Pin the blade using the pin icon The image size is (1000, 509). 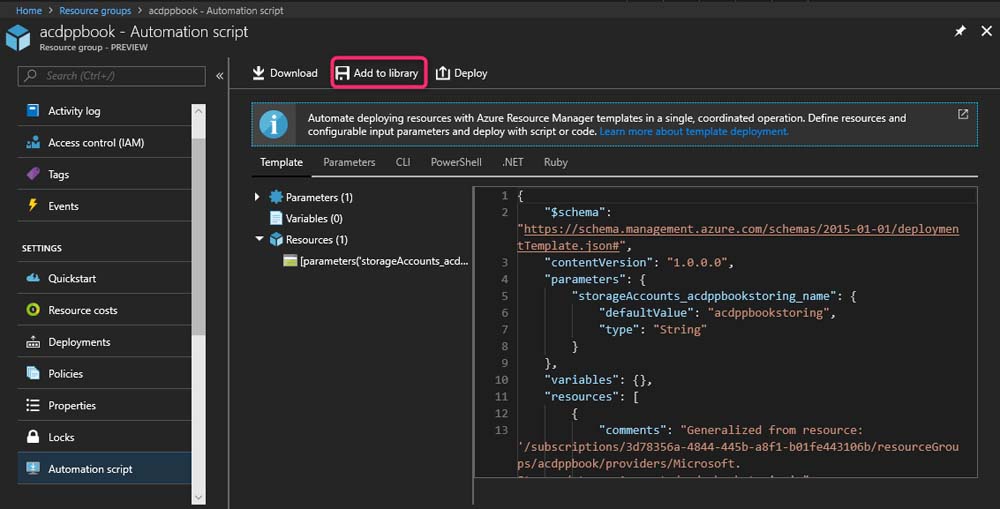click(x=960, y=32)
